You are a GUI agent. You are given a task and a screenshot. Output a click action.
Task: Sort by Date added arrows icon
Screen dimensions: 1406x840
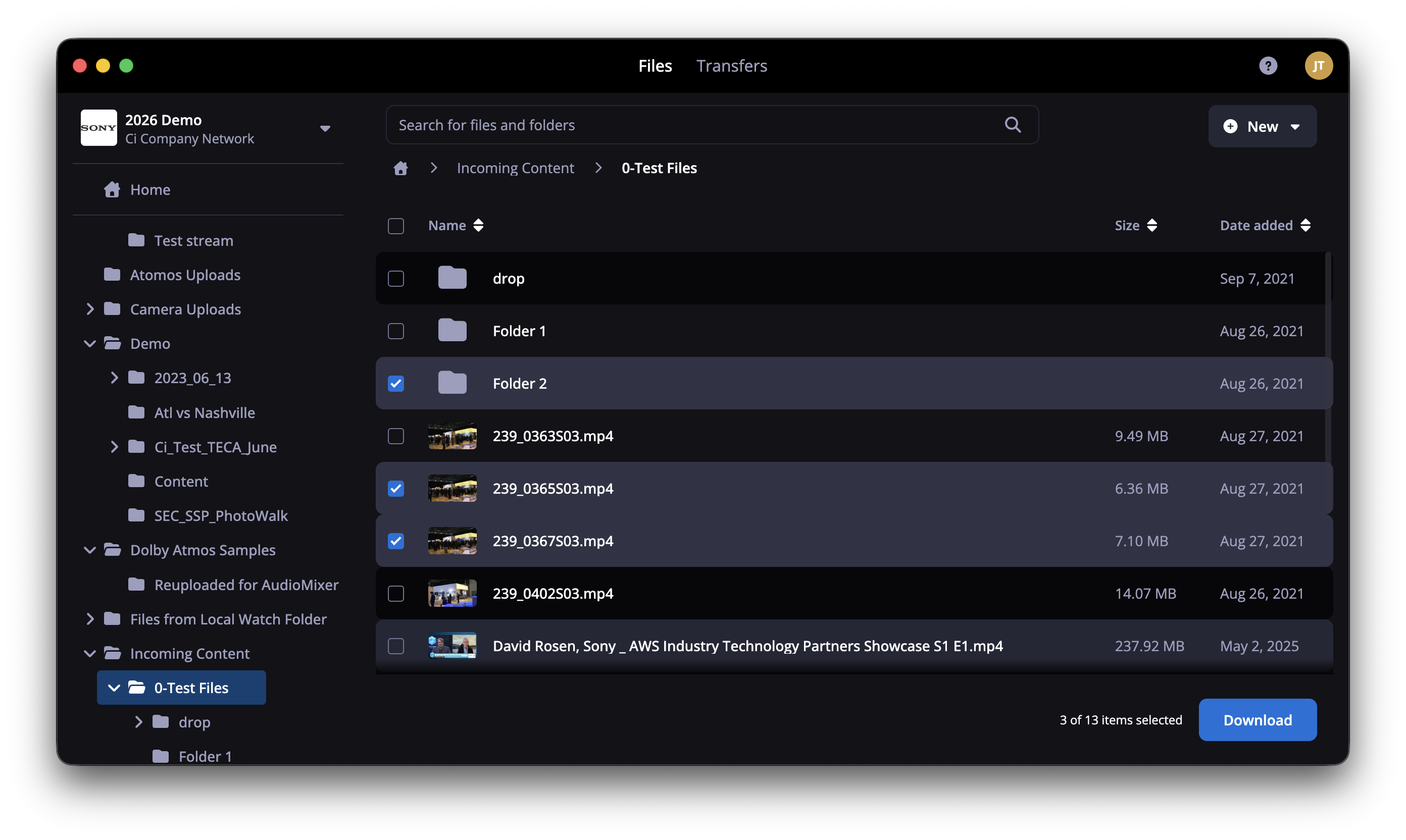click(x=1305, y=225)
